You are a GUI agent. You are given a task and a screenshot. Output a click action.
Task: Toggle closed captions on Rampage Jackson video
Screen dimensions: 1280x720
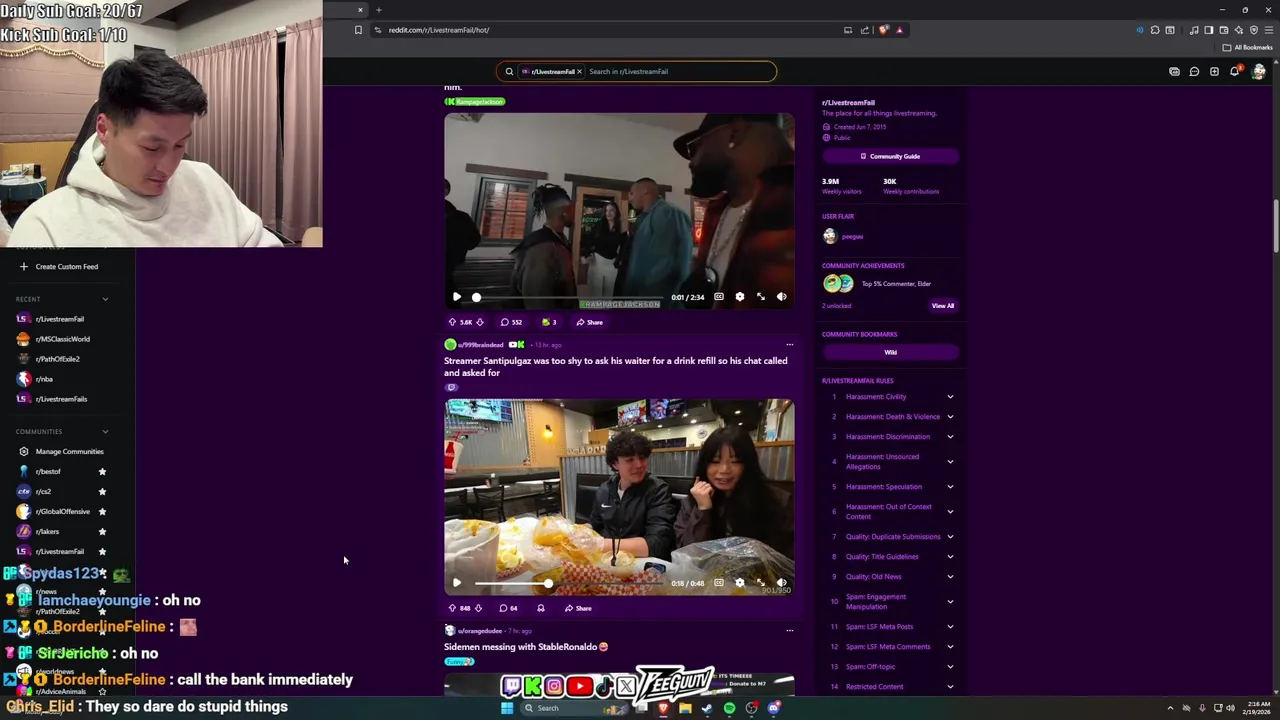tap(718, 297)
